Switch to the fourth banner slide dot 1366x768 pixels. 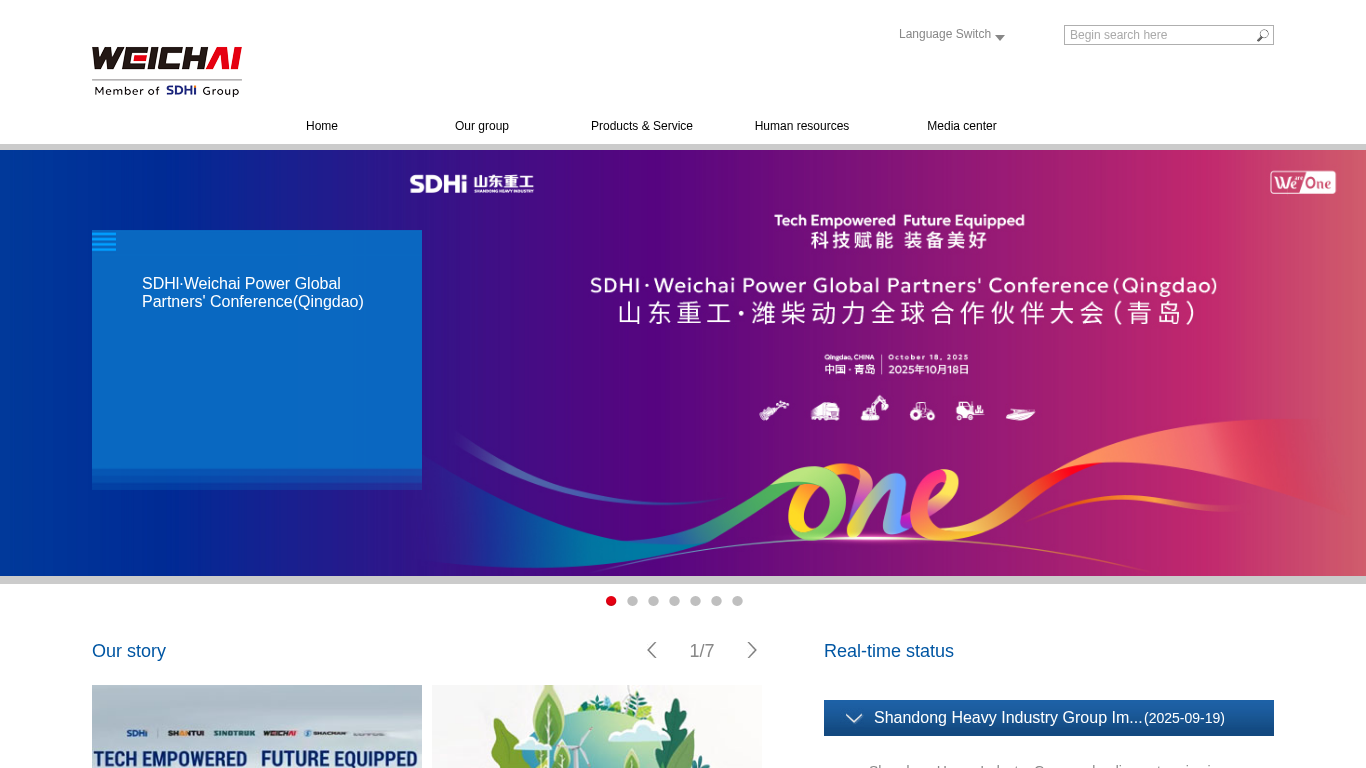[674, 601]
